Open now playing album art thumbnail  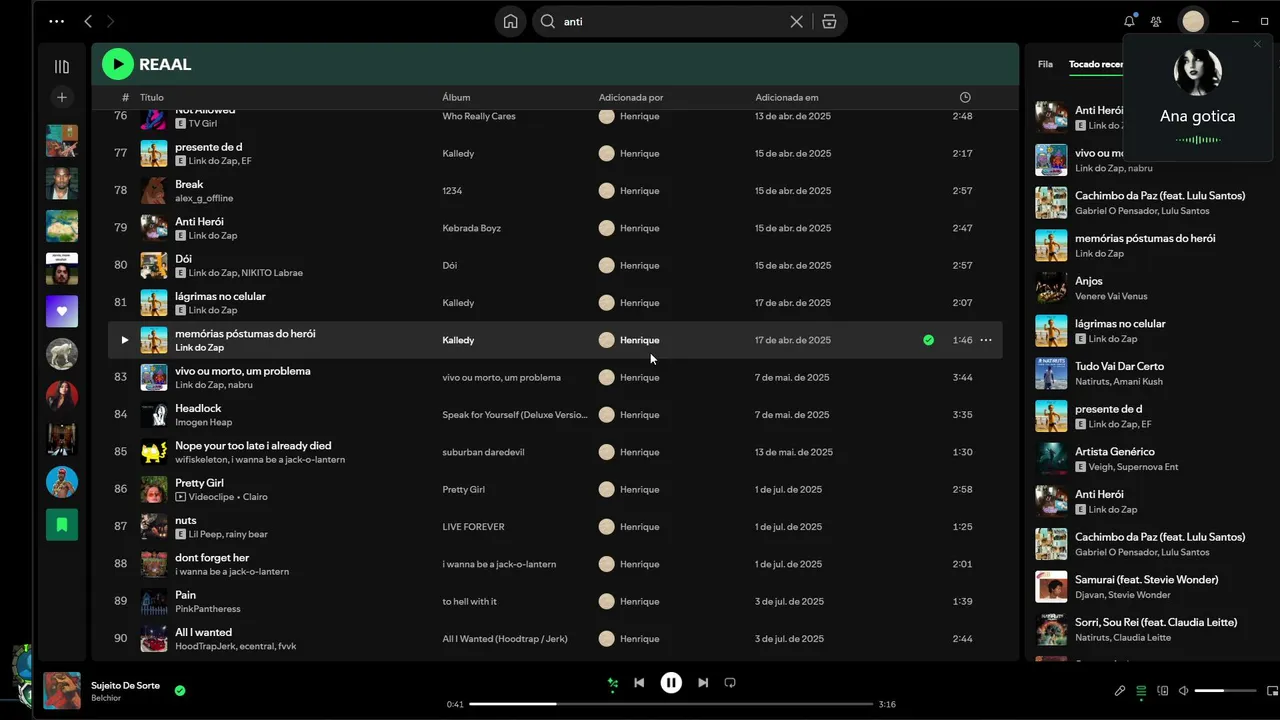point(62,691)
